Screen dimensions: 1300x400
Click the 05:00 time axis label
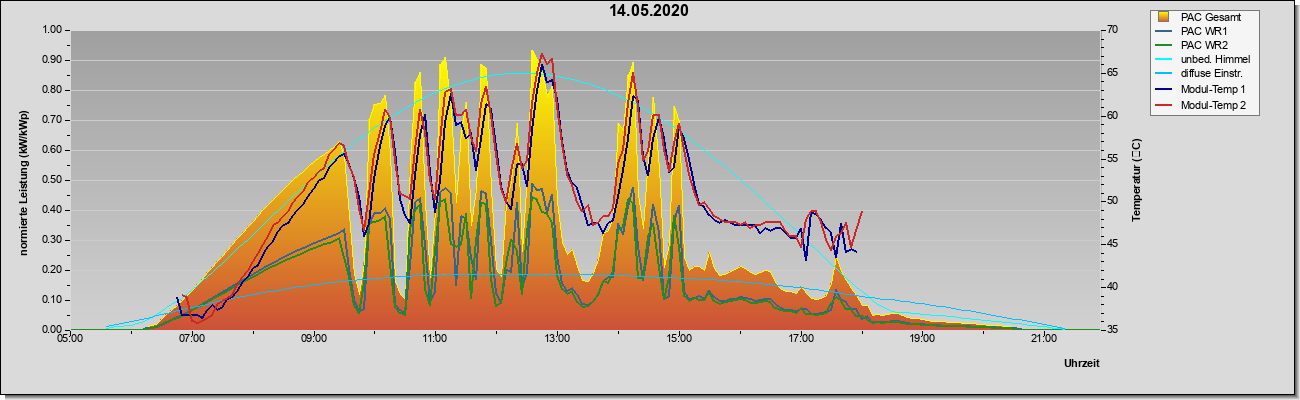(x=69, y=339)
